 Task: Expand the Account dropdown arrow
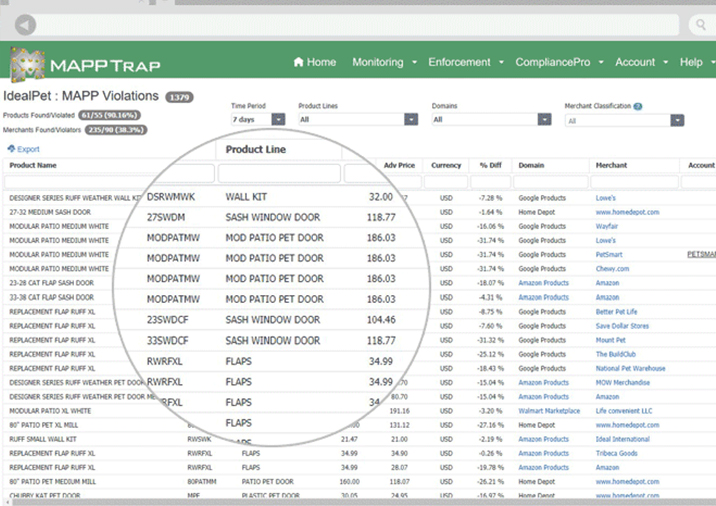point(666,63)
